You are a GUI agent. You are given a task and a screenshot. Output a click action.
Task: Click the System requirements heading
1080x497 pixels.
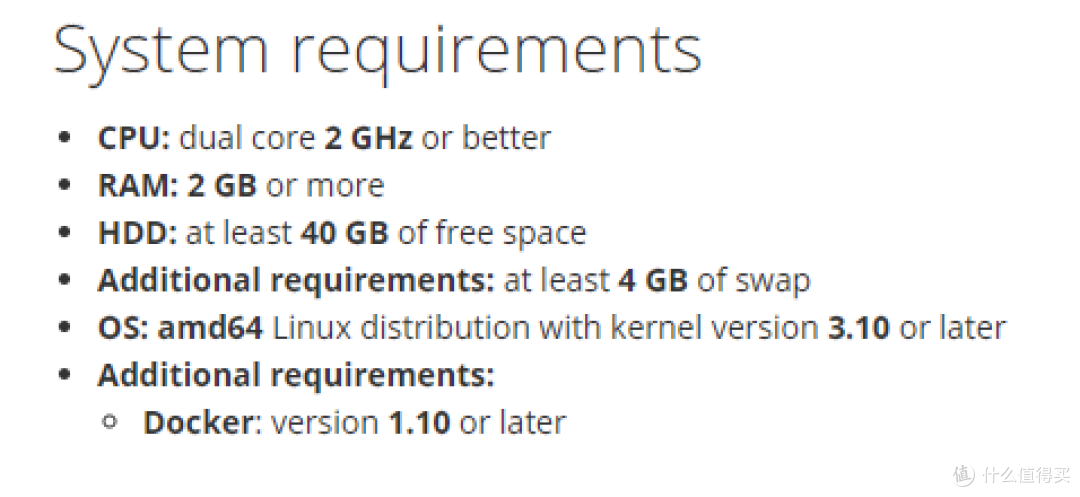click(377, 50)
